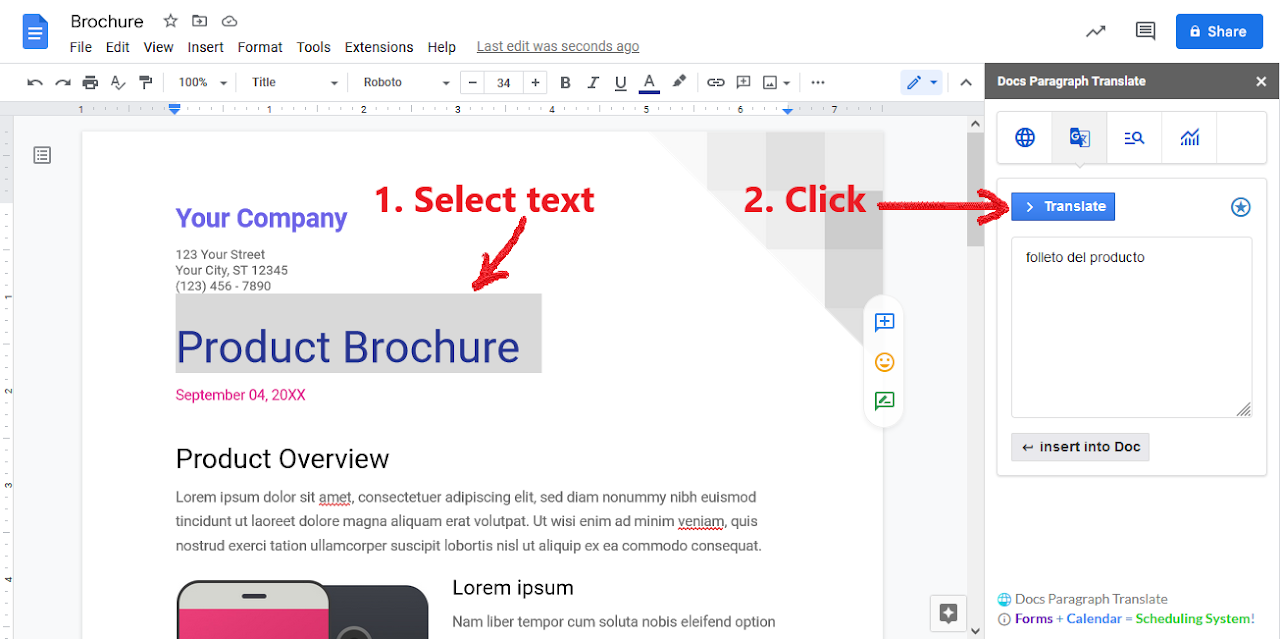Open the highlight color tool
Image resolution: width=1280 pixels, height=639 pixels.
[679, 82]
